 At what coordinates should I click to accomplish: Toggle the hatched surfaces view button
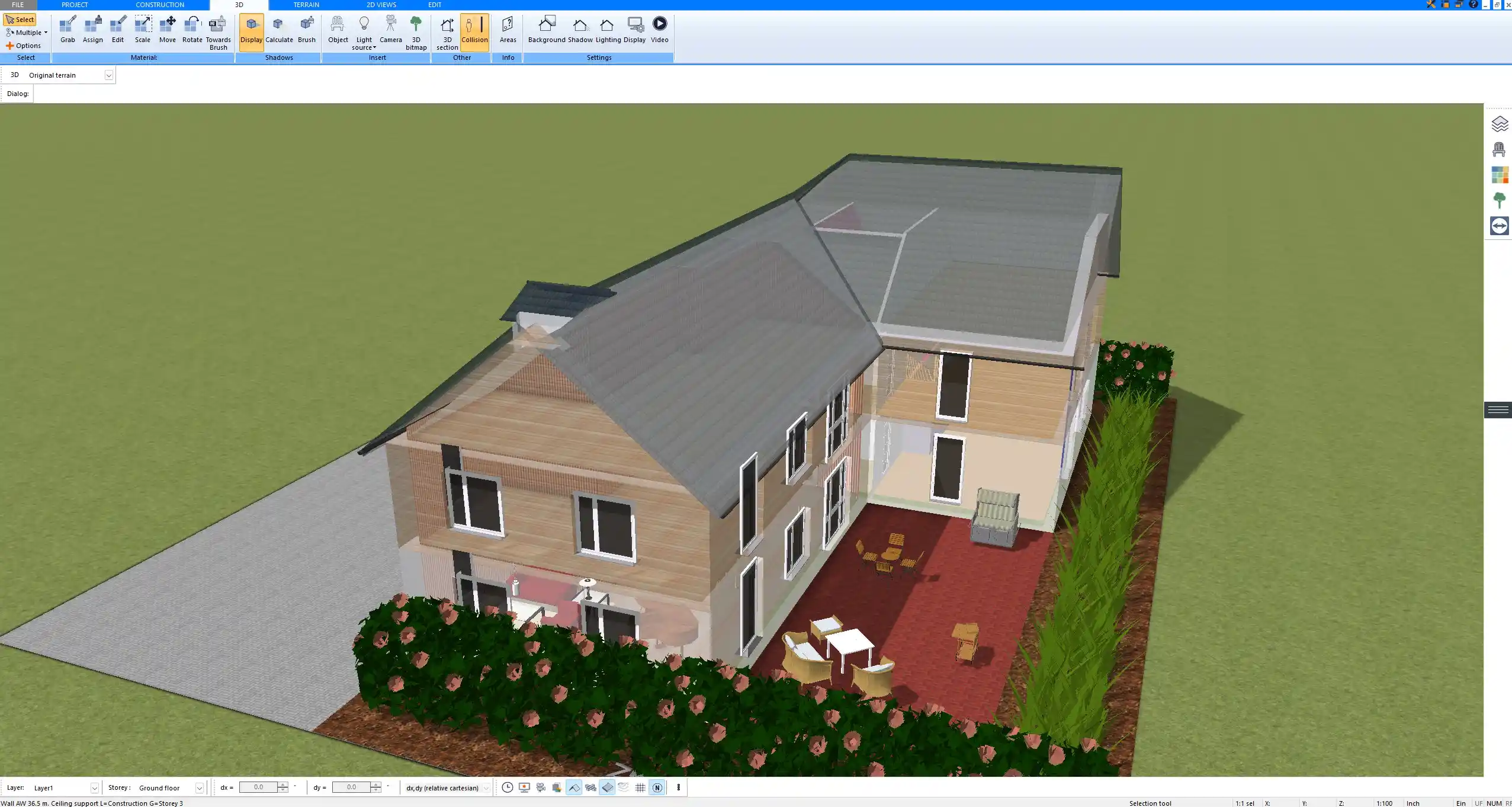point(590,787)
